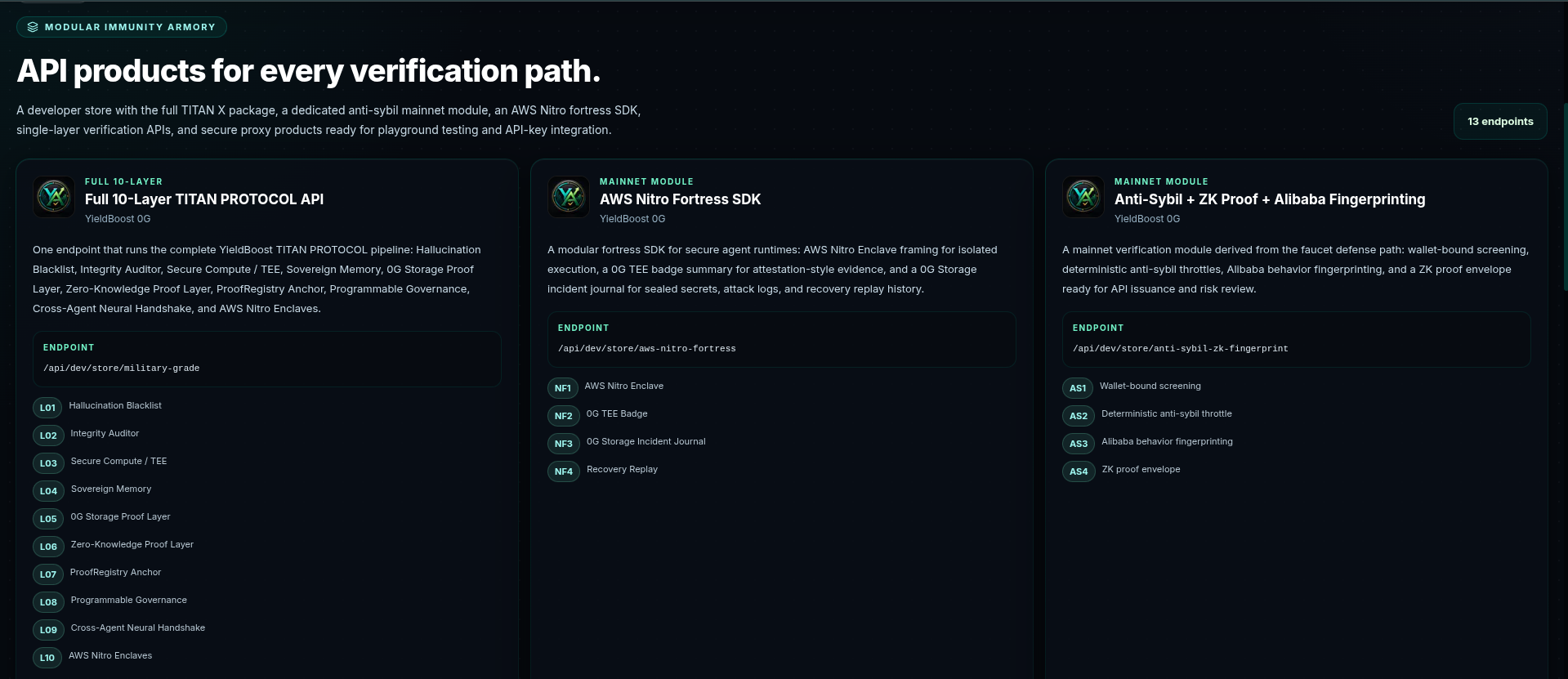Click the L07 layer badge

pos(48,574)
